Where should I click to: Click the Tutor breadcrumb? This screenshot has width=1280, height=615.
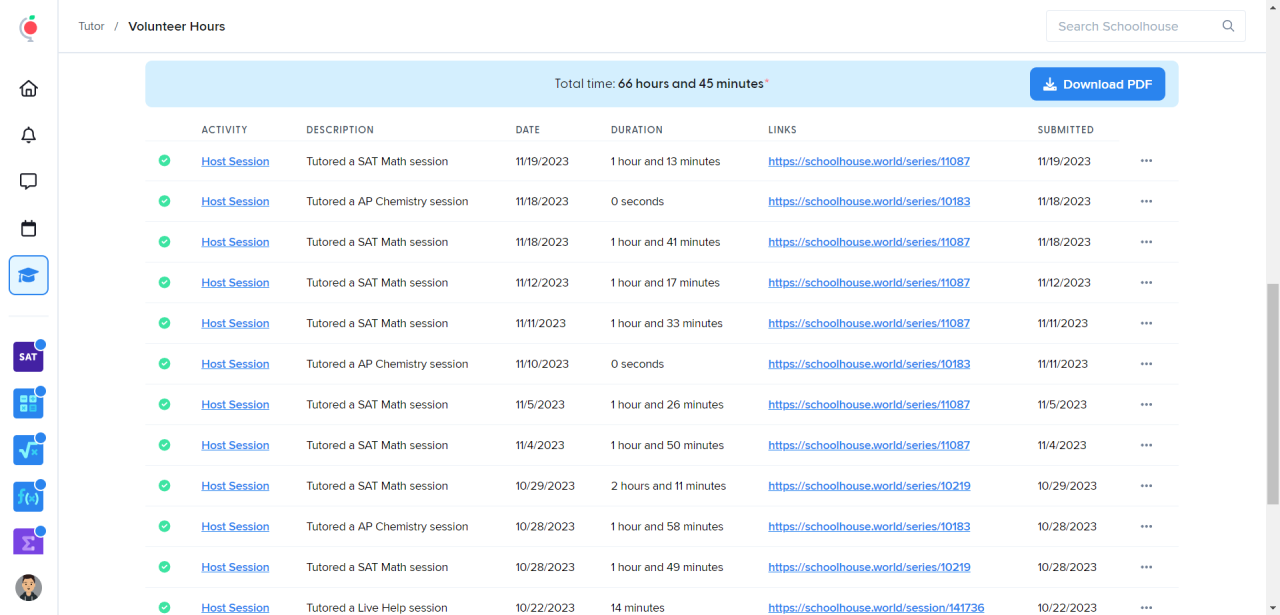pyautogui.click(x=91, y=27)
